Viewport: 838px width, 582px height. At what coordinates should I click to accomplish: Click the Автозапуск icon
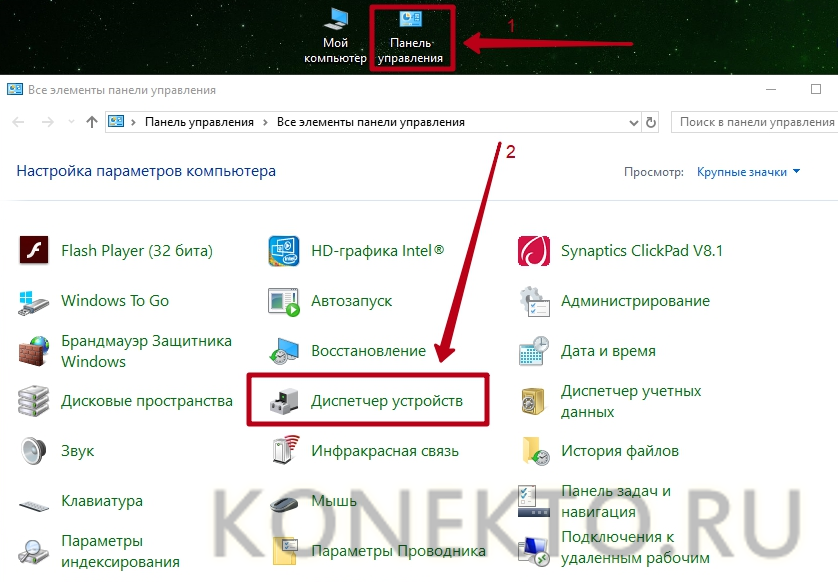[284, 301]
